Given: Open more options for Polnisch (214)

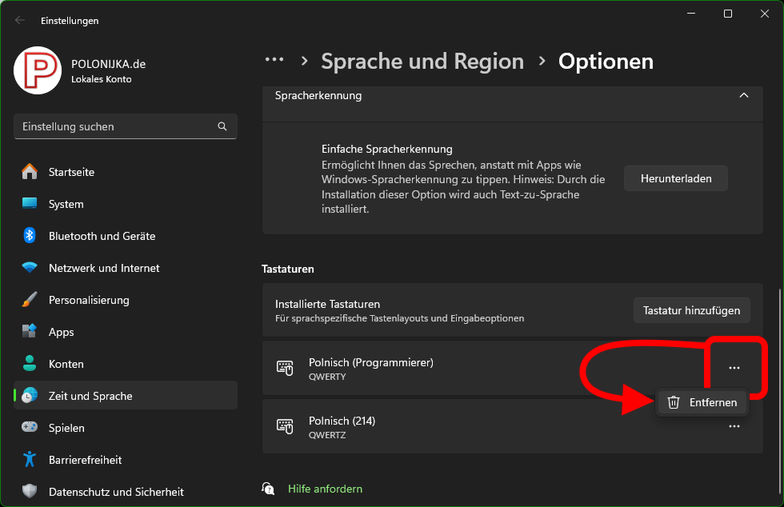Looking at the screenshot, I should (x=734, y=426).
